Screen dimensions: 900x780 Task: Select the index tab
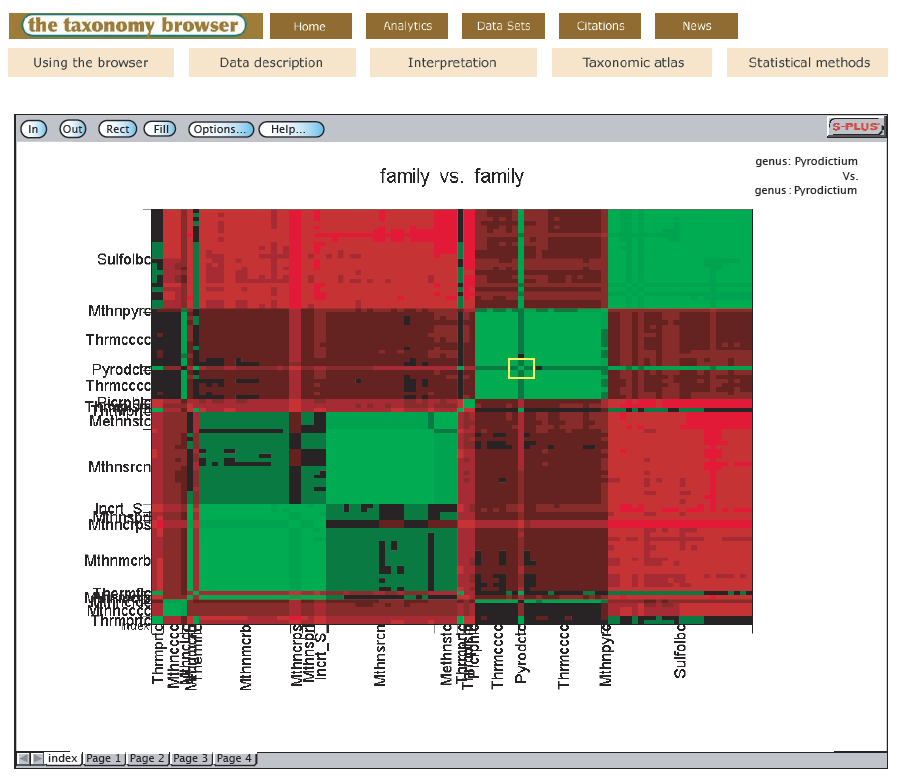point(63,759)
